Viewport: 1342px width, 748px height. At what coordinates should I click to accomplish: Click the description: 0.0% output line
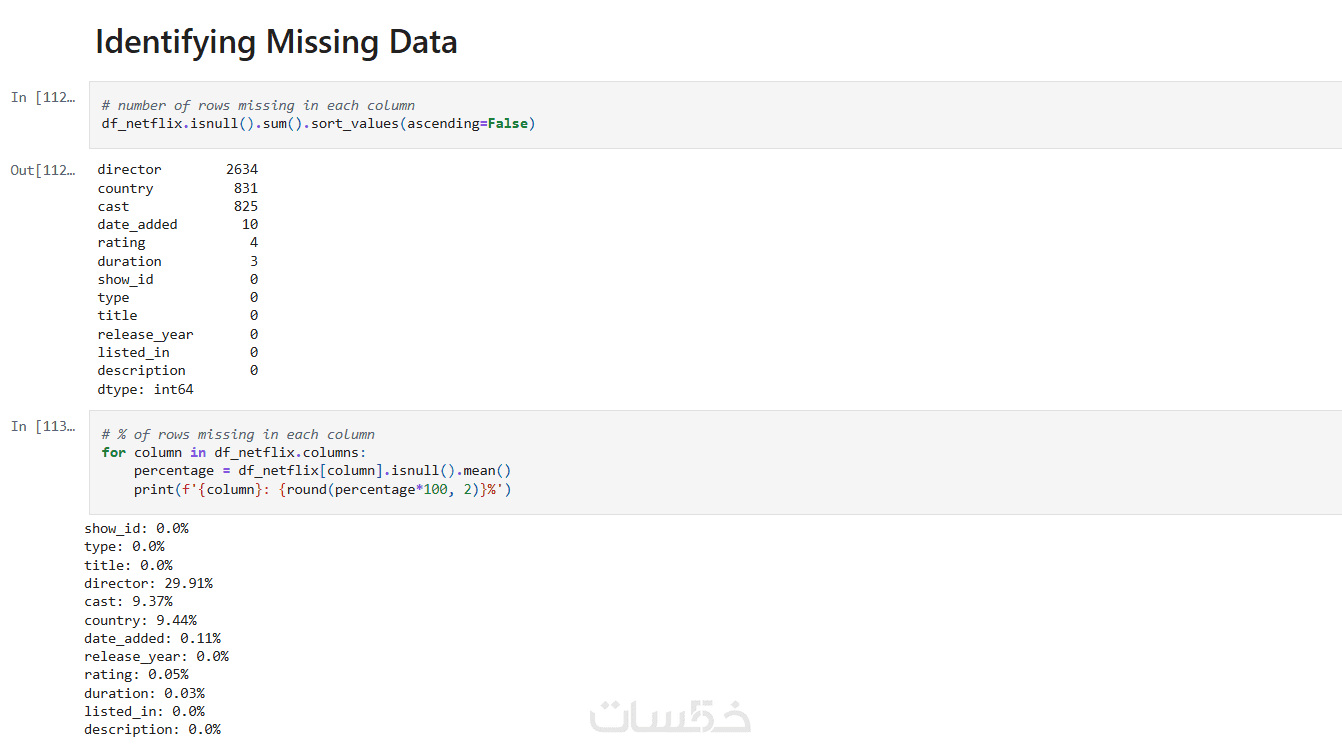point(152,730)
